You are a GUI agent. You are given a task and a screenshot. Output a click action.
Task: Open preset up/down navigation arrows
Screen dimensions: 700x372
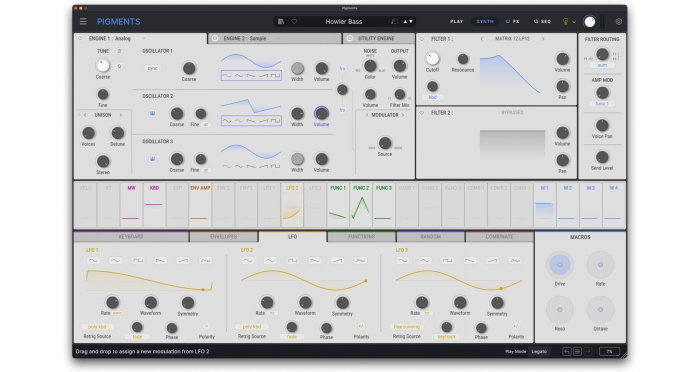[408, 21]
